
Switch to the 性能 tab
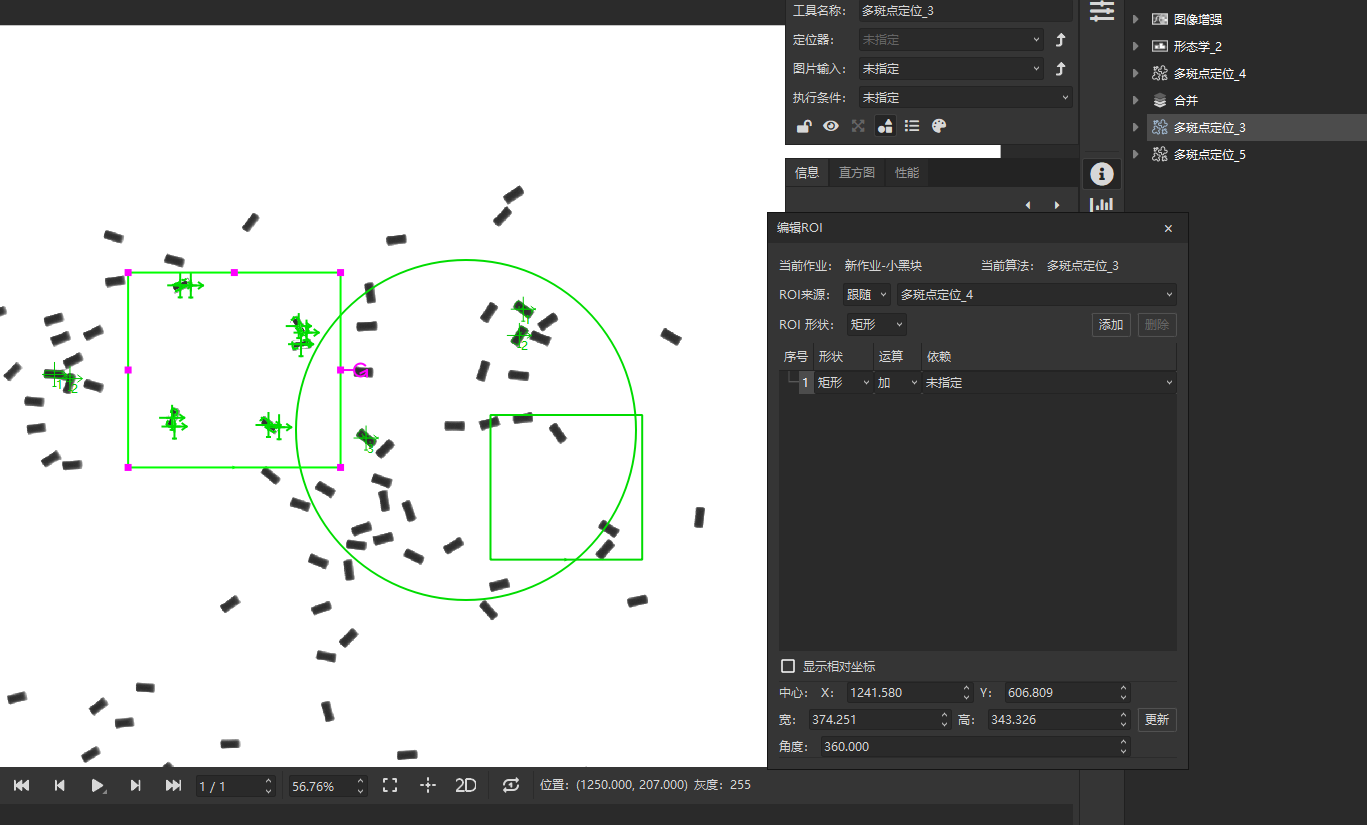pyautogui.click(x=907, y=173)
